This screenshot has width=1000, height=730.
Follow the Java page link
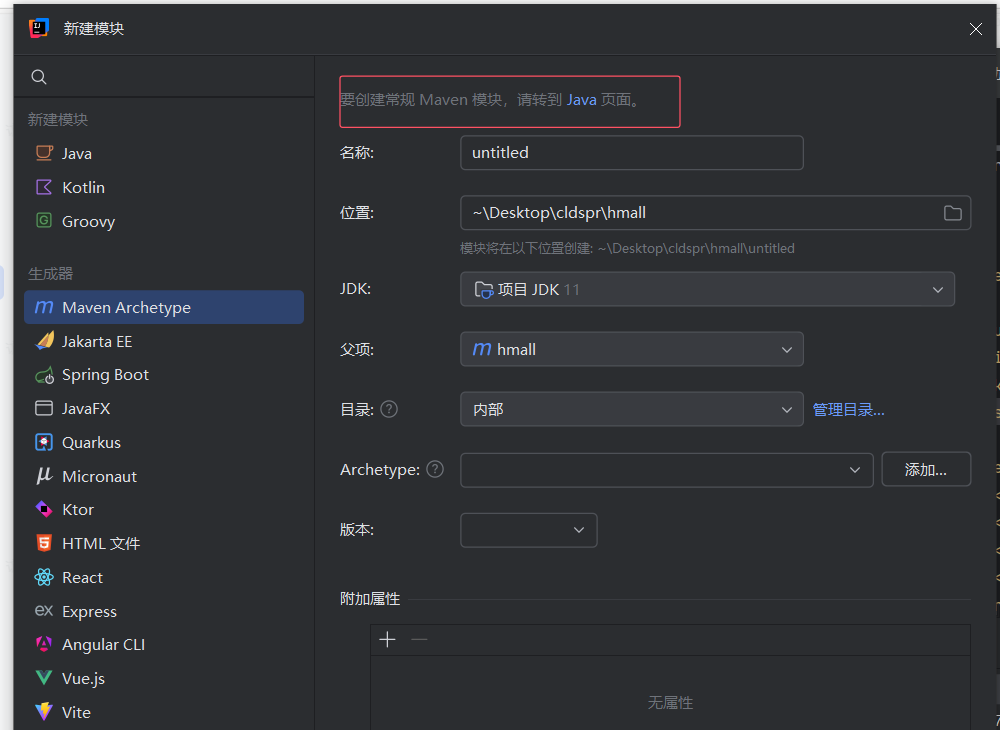582,99
